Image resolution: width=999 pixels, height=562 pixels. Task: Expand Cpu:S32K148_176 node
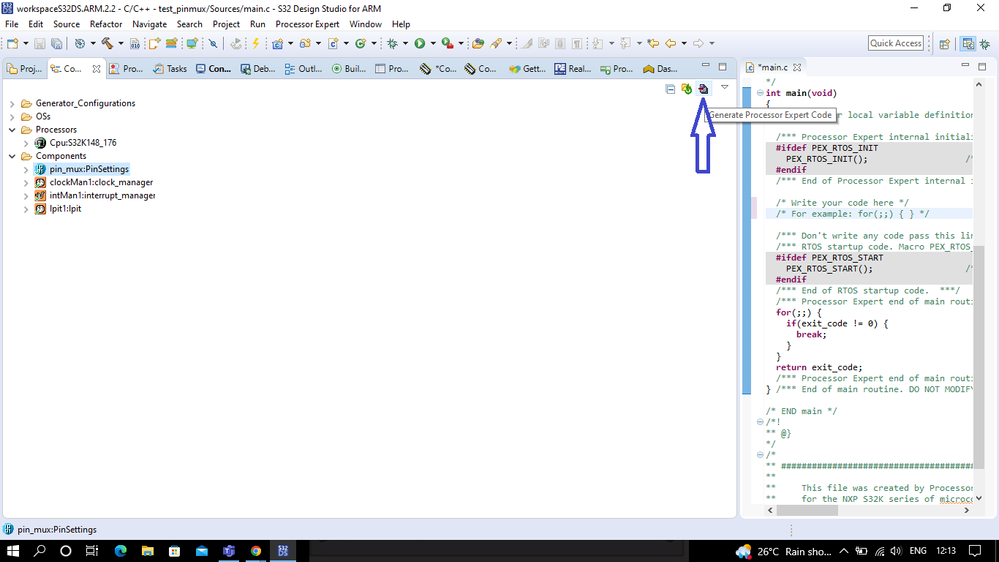pyautogui.click(x=26, y=143)
